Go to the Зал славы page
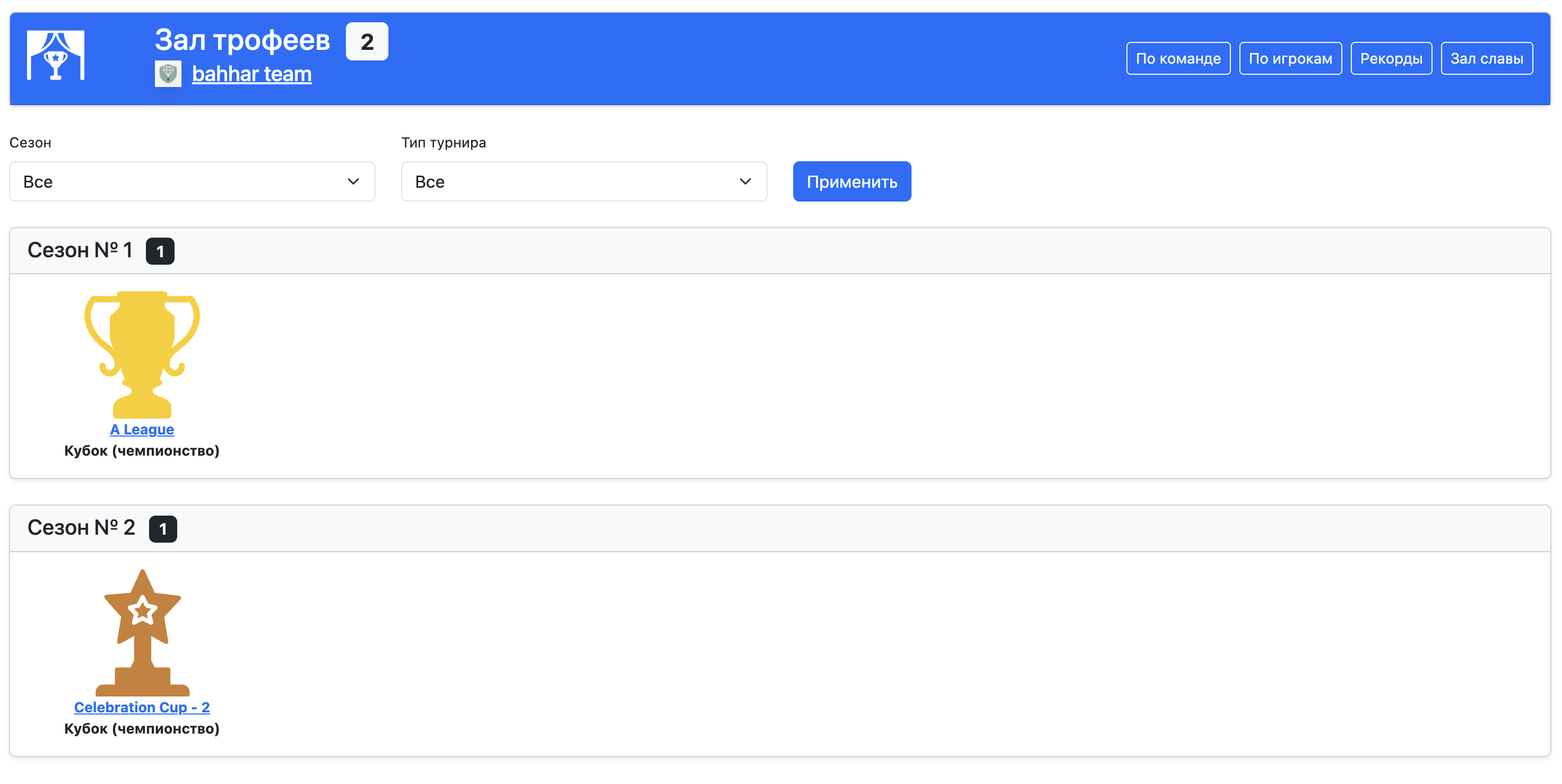The image size is (1562, 784). coord(1486,58)
